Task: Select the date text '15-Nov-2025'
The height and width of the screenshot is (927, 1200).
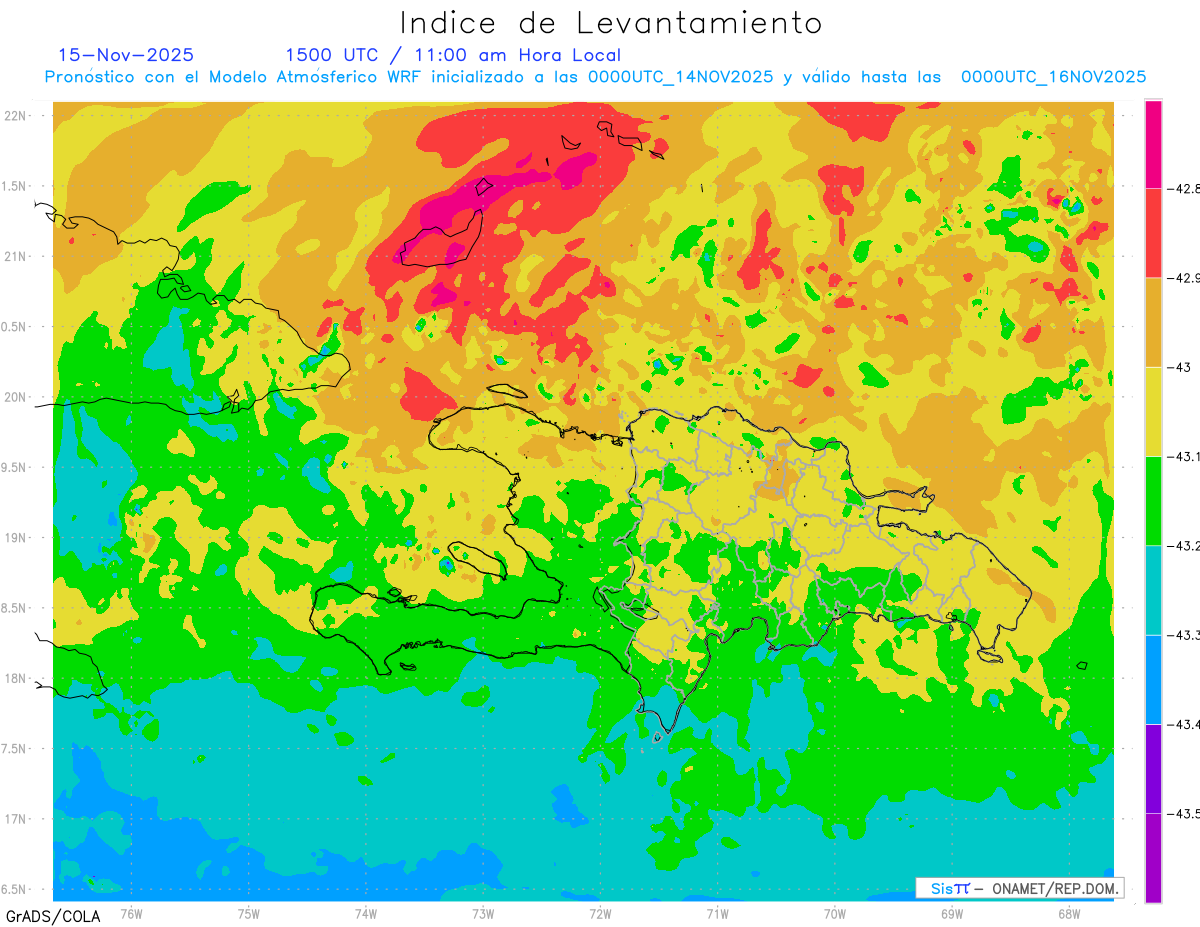Action: [126, 55]
